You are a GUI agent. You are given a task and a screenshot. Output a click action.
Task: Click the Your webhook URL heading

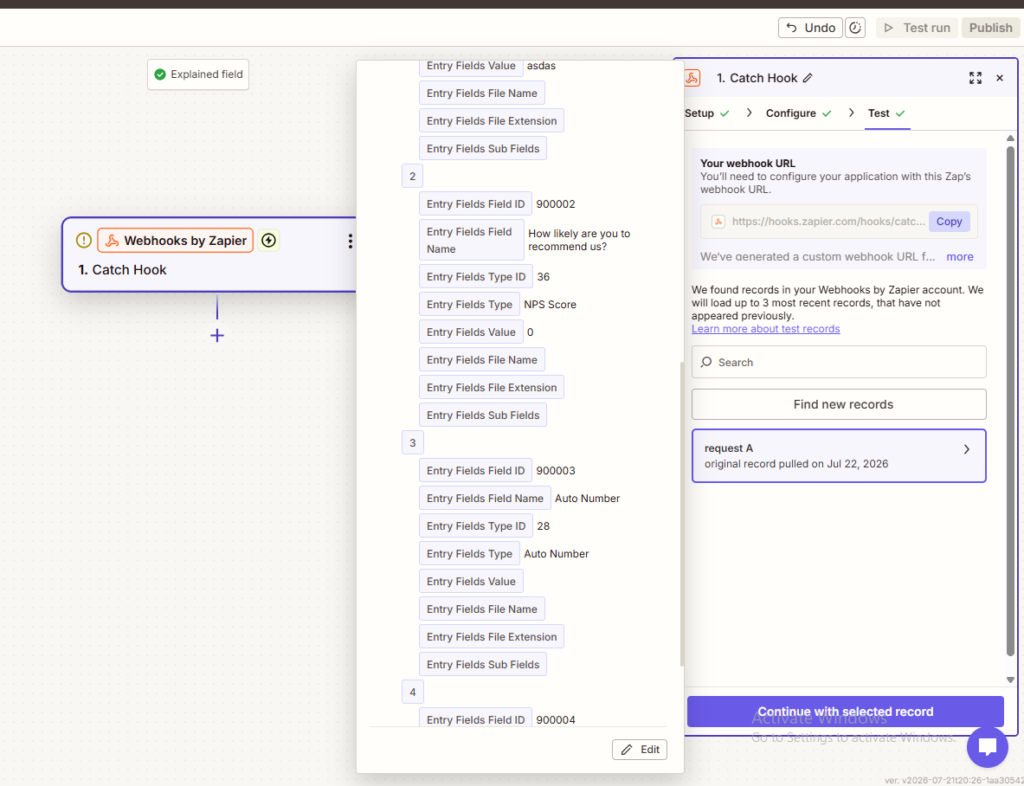[747, 163]
